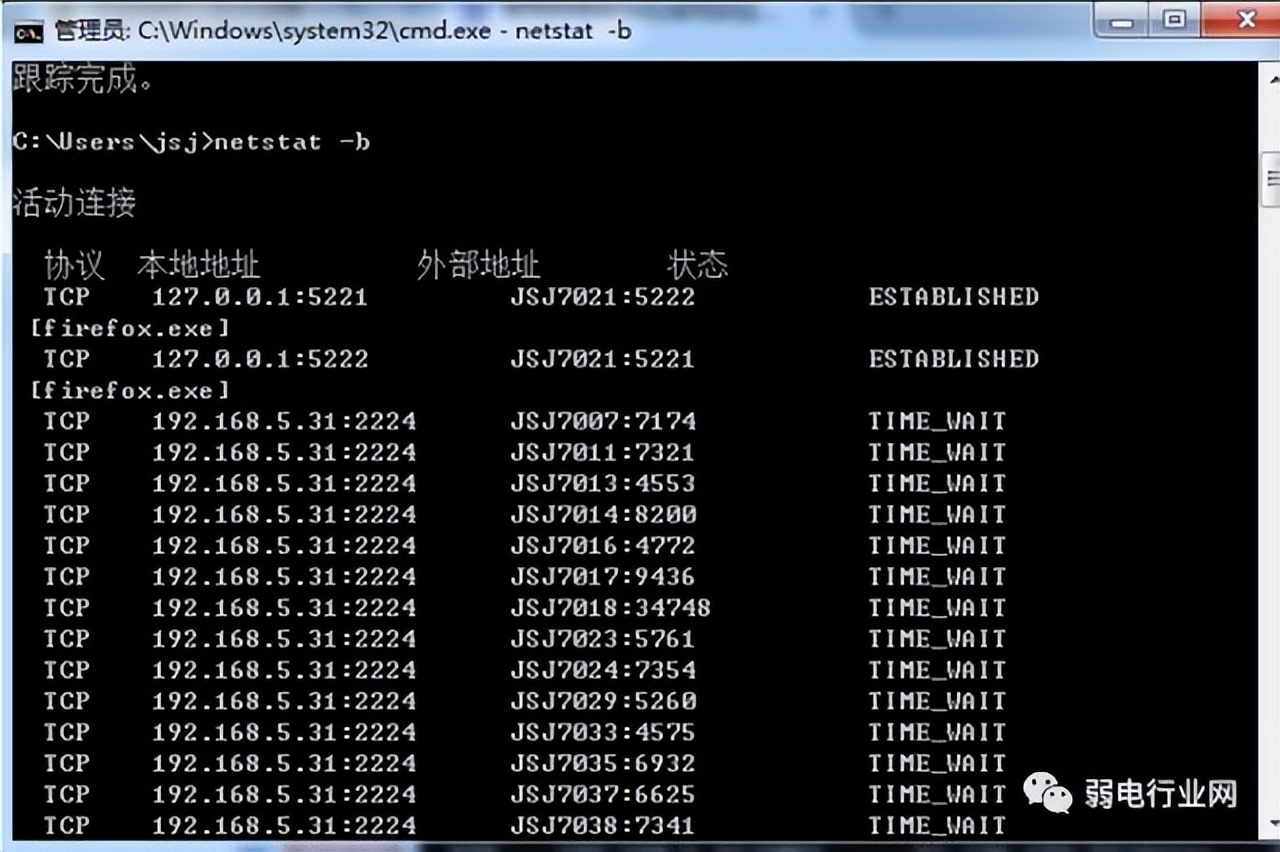Click TCP in the JSJ7016:4772 row

click(x=66, y=545)
